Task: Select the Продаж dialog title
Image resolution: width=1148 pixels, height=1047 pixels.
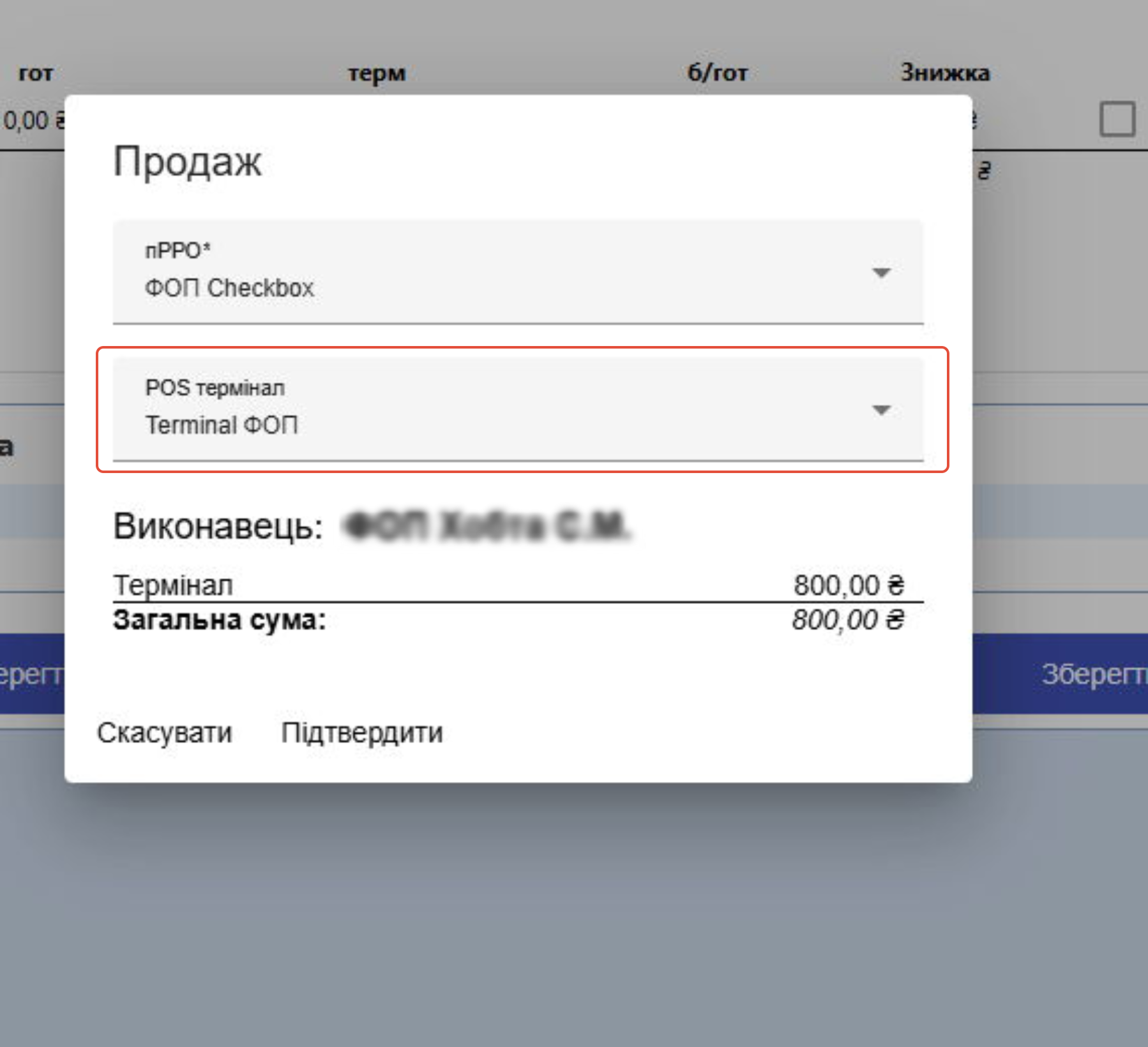Action: click(187, 161)
